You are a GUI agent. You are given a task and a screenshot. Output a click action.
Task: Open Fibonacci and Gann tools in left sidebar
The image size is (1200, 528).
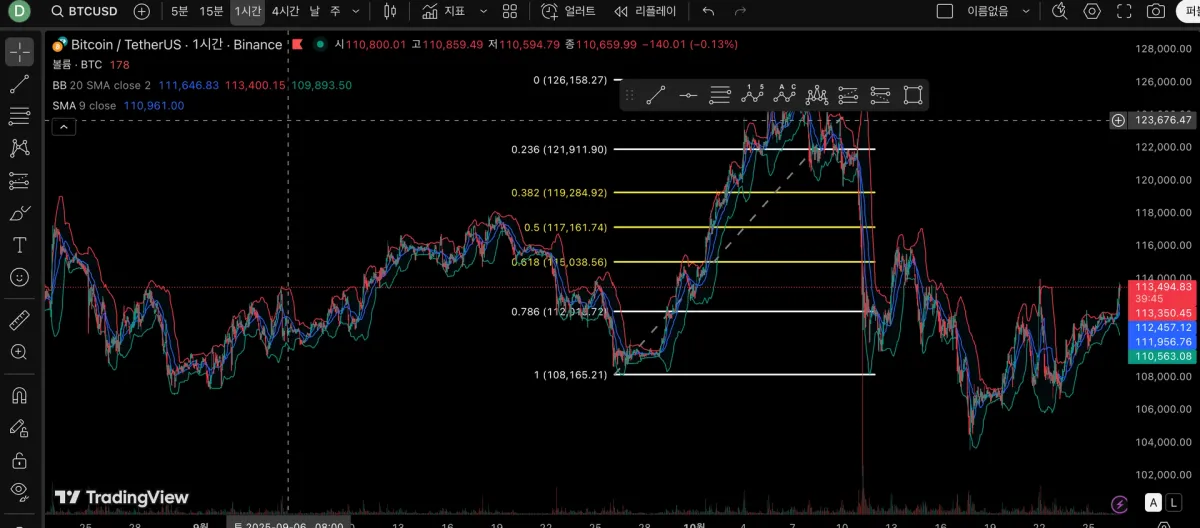(x=19, y=117)
